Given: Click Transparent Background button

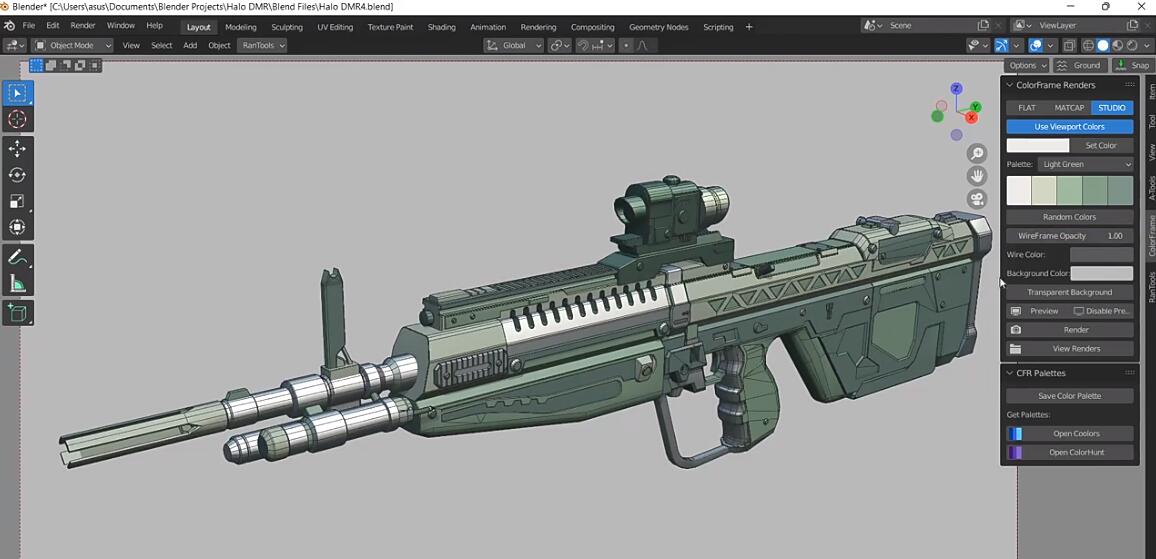Looking at the screenshot, I should (1070, 292).
